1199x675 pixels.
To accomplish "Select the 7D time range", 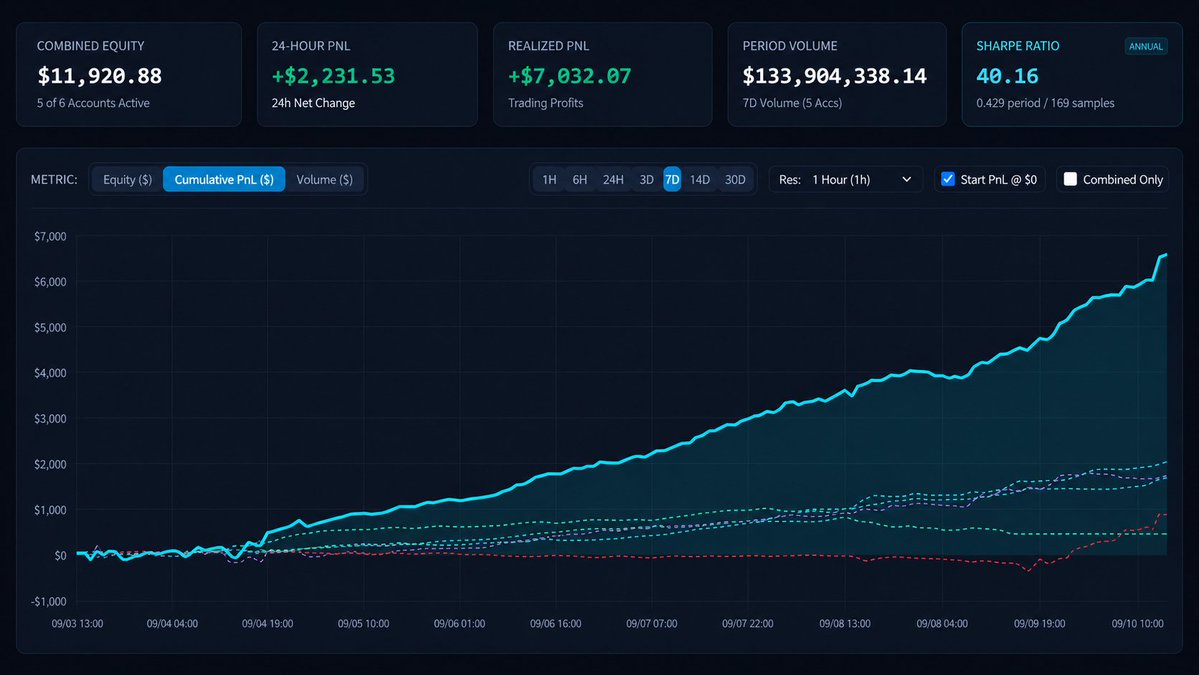I will pyautogui.click(x=672, y=180).
